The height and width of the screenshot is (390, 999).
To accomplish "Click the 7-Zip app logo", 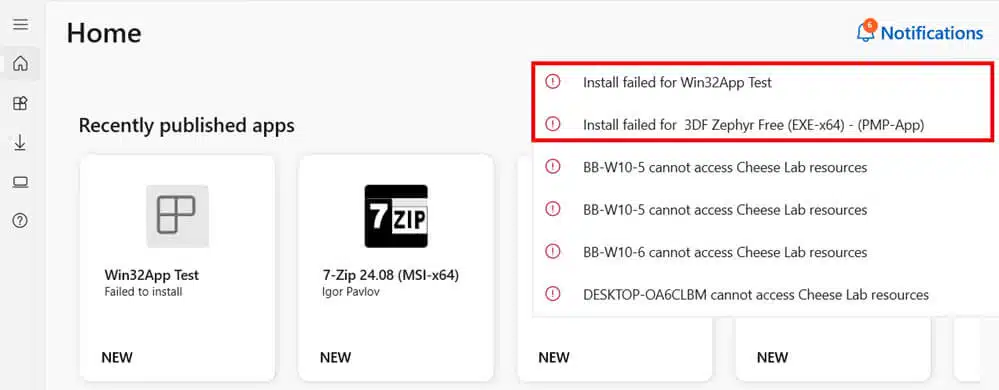I will (396, 216).
